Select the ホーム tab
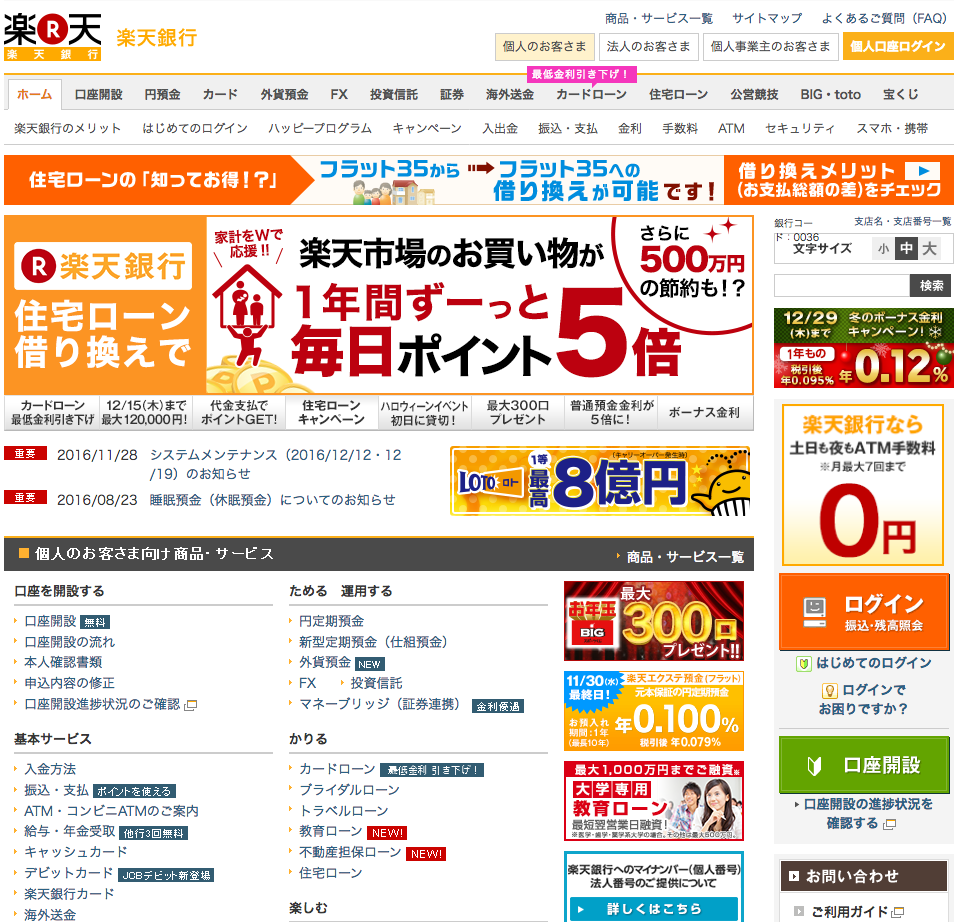955x922 pixels. [34, 94]
